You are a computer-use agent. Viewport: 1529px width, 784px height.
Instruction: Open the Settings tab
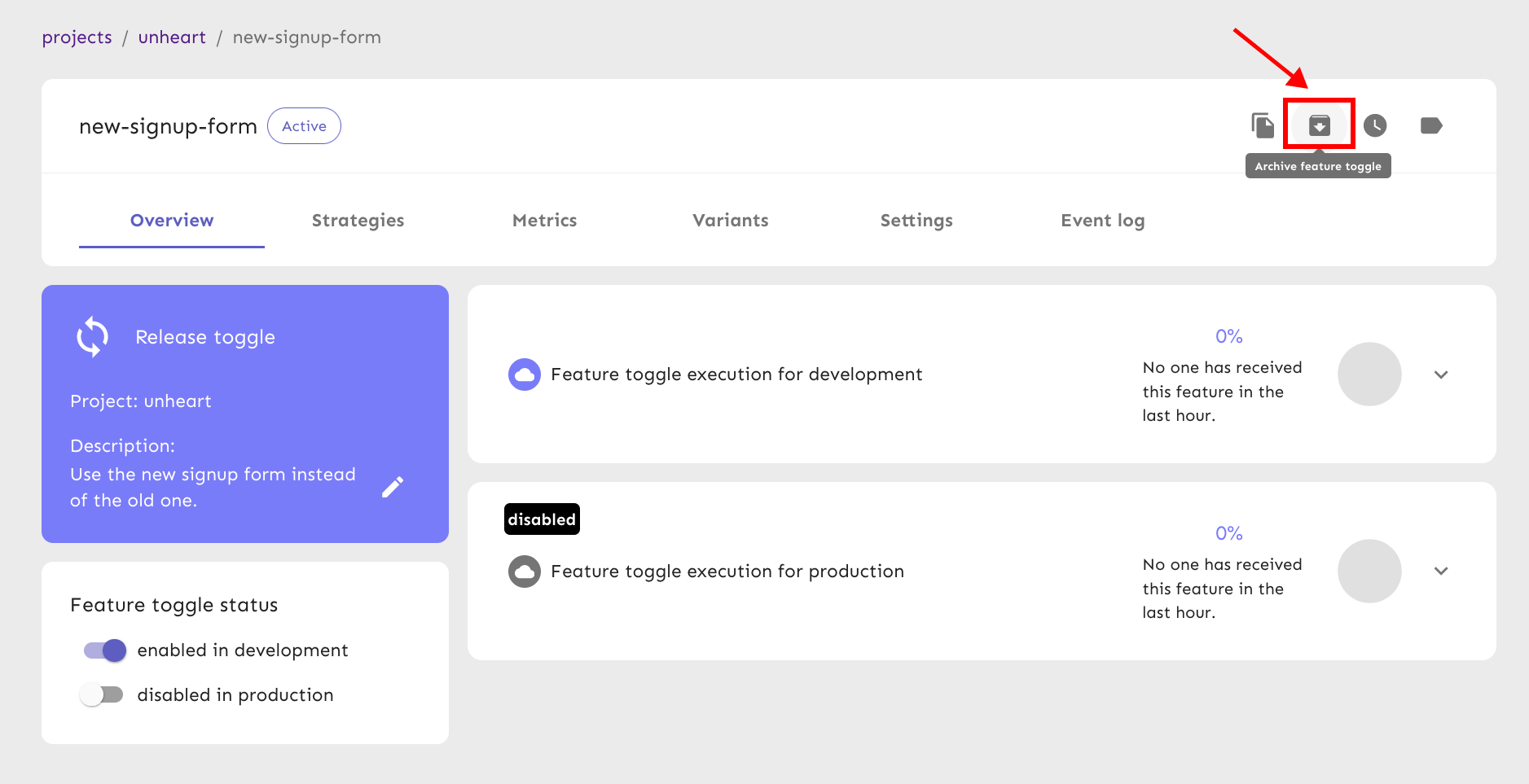click(916, 221)
